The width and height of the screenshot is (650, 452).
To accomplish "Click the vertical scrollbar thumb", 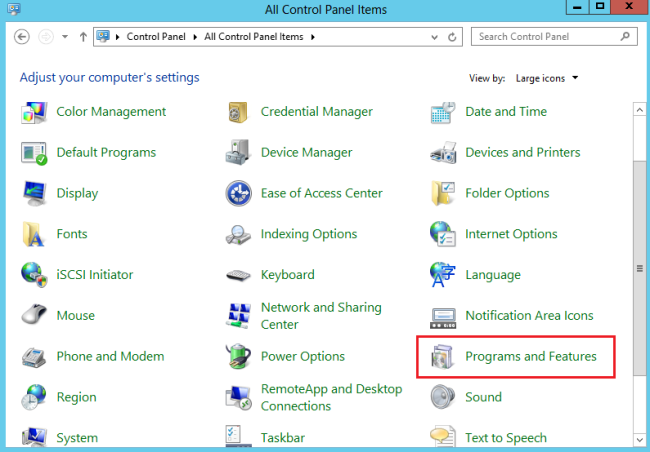I will point(640,268).
